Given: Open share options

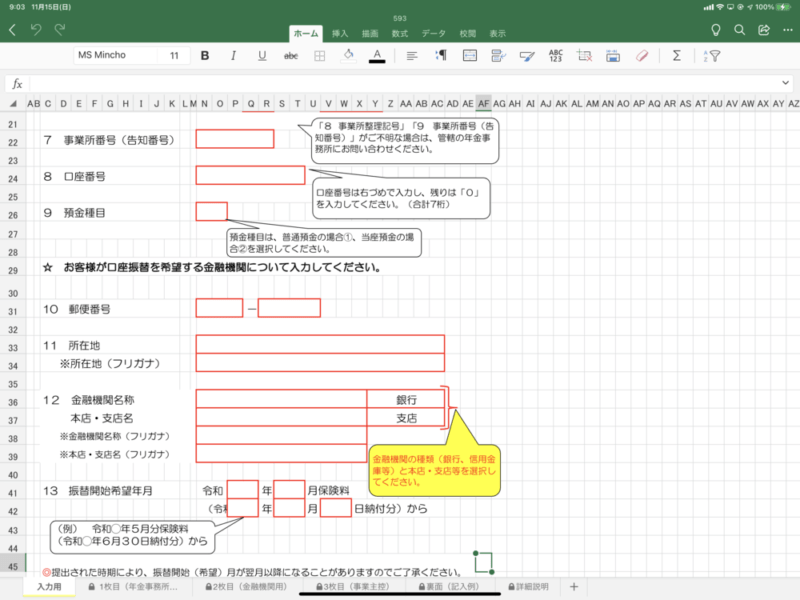Looking at the screenshot, I should (764, 30).
